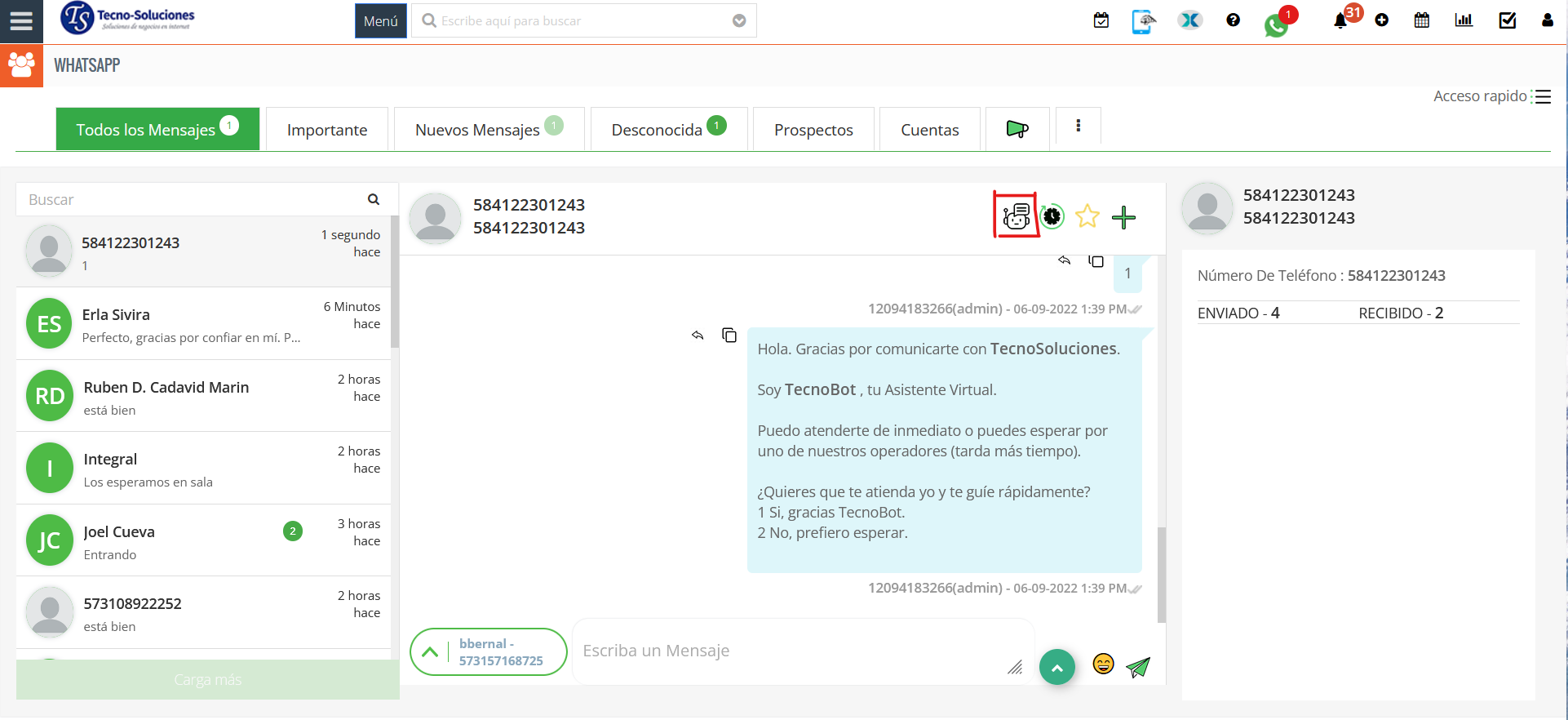Image resolution: width=1568 pixels, height=720 pixels.
Task: Open the WhatsApp icon in top bar
Action: pos(1276,24)
